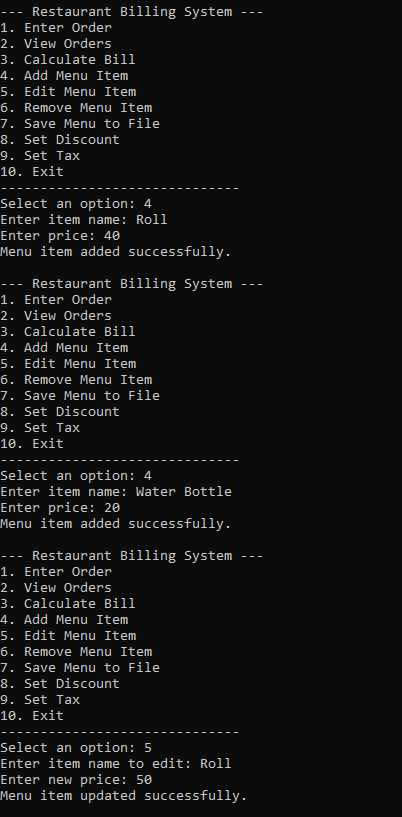Click 'Enter Order' in the topmost menu listing
The image size is (402, 817).
tap(68, 28)
